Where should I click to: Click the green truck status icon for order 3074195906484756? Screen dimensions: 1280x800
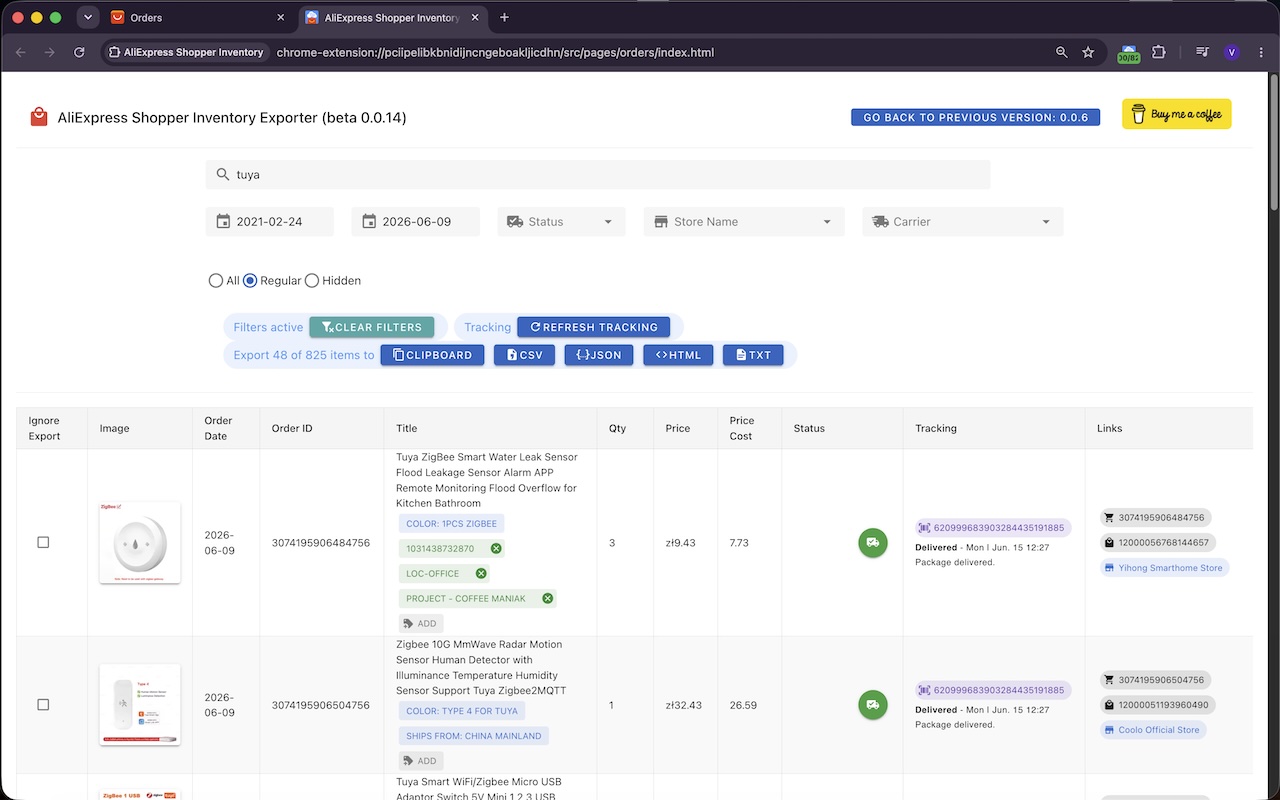(873, 543)
